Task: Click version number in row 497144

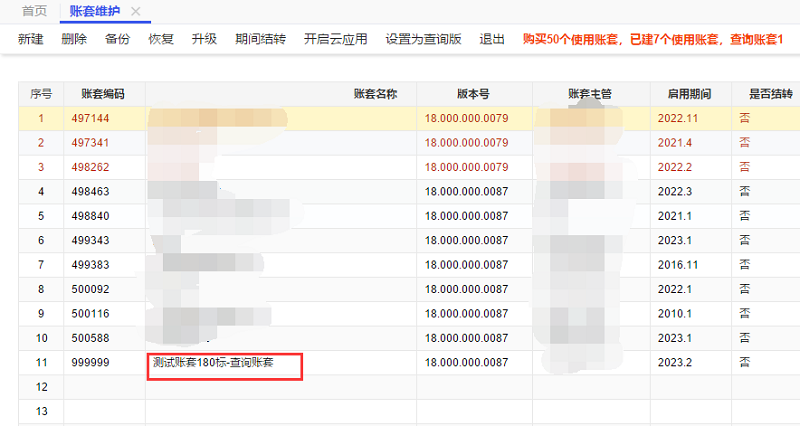Action: pos(466,118)
